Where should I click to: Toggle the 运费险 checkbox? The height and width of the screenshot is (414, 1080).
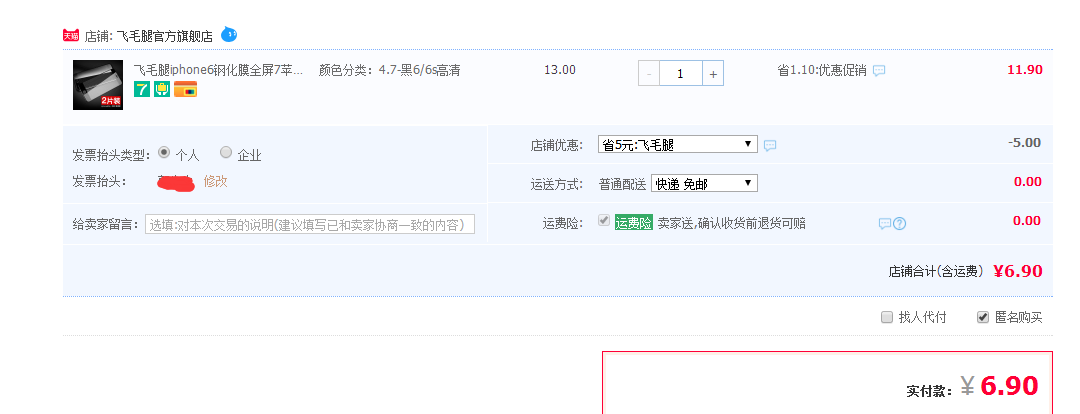[604, 220]
